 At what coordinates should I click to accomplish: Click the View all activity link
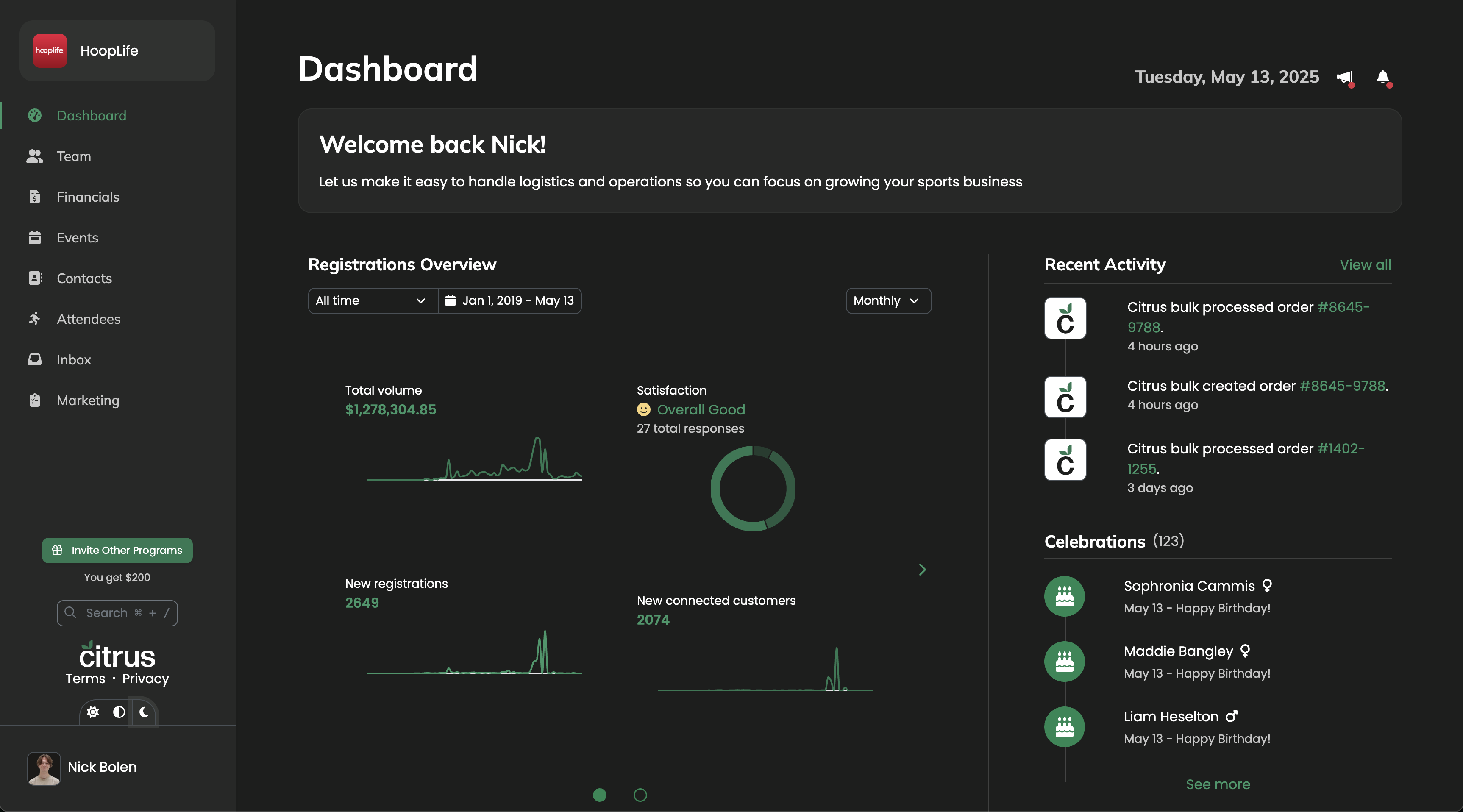tap(1365, 264)
